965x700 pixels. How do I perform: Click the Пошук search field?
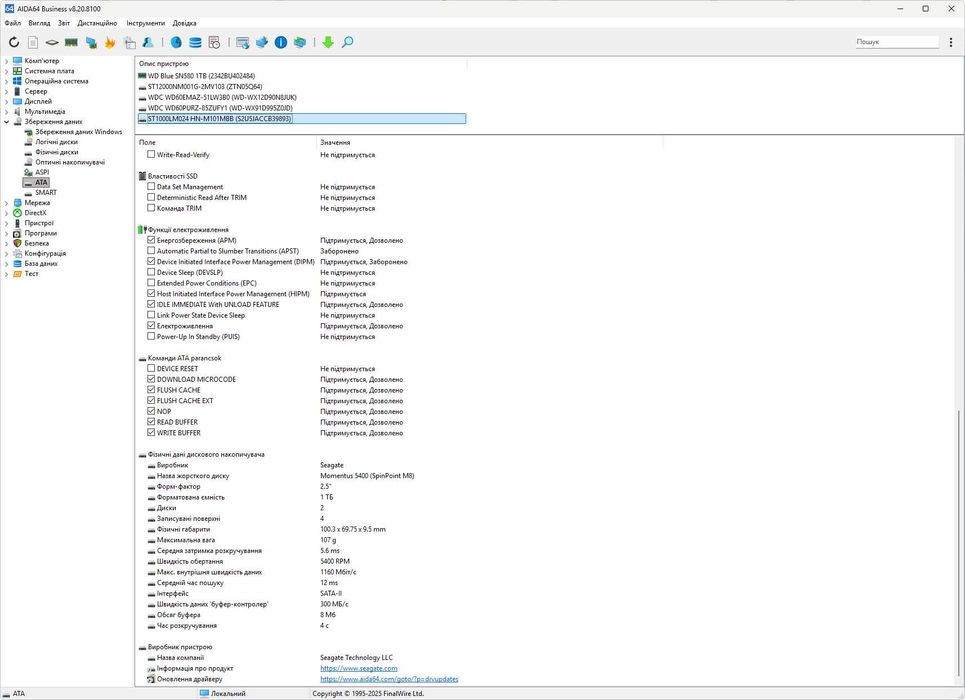tap(897, 42)
